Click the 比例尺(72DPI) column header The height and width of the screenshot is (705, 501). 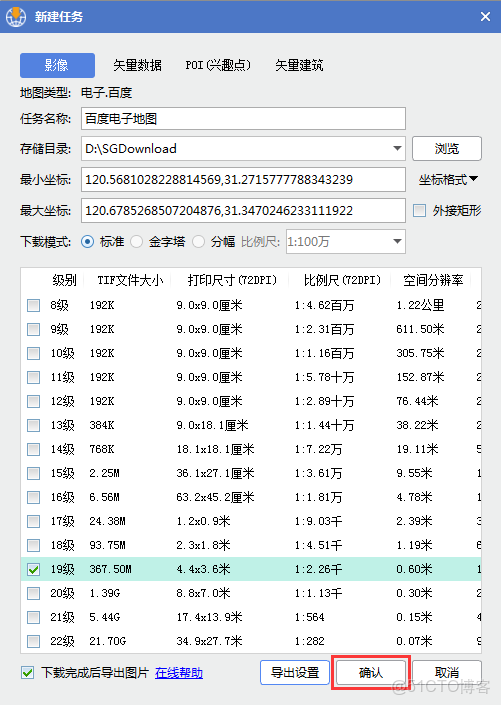tap(342, 281)
